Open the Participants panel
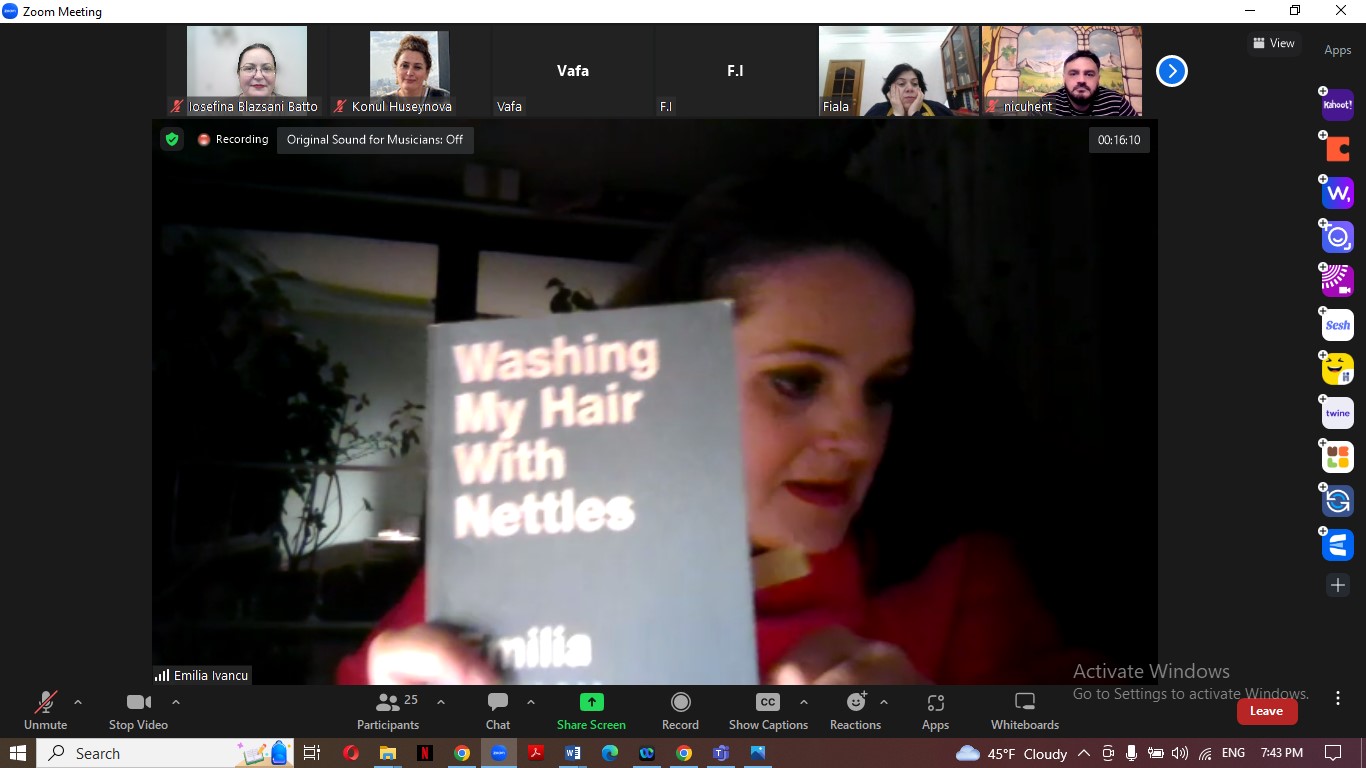 coord(388,711)
